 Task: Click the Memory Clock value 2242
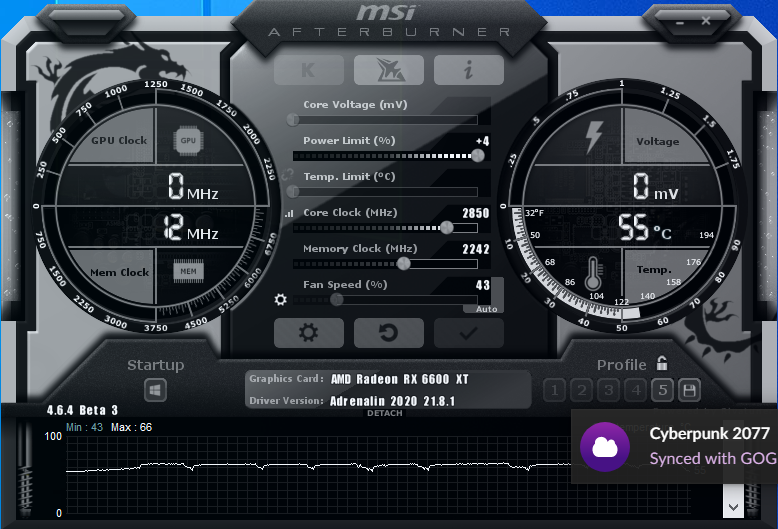click(475, 249)
